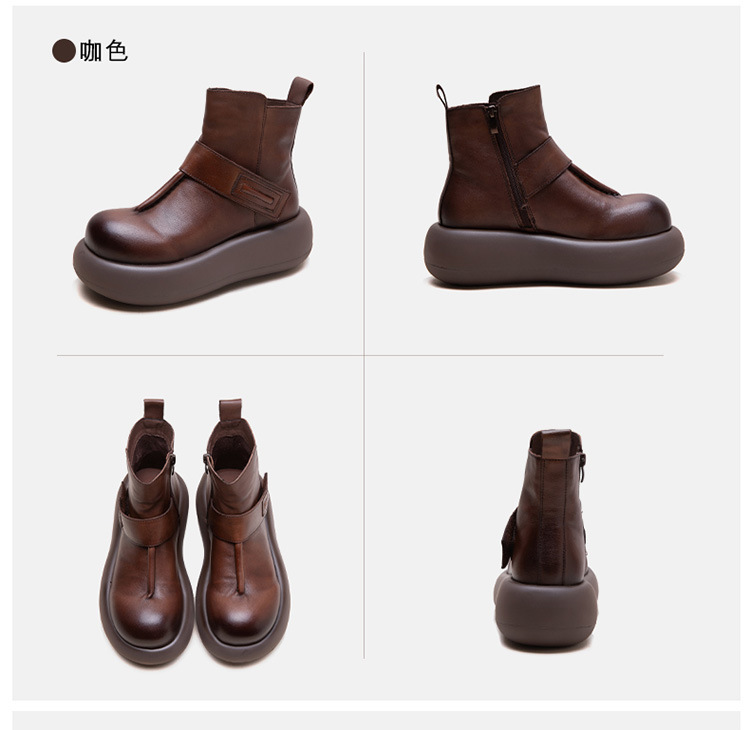Click the thin heel loop on the side-view boot
The width and height of the screenshot is (750, 730).
point(441,97)
